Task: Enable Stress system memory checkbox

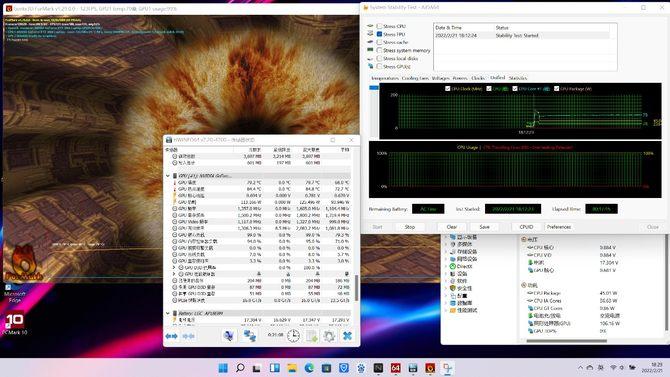Action: coord(379,50)
